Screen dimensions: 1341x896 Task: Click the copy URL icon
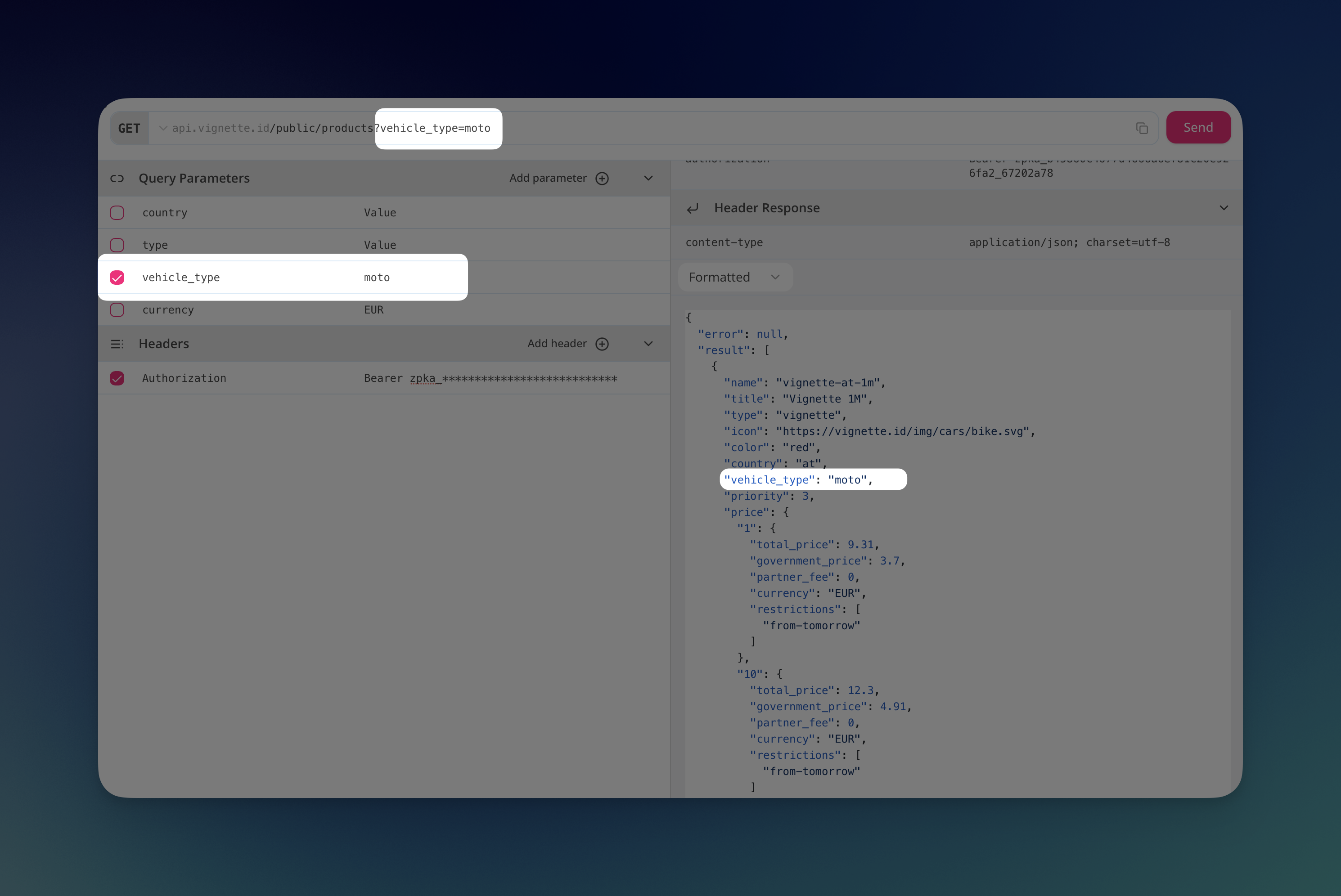click(1142, 128)
